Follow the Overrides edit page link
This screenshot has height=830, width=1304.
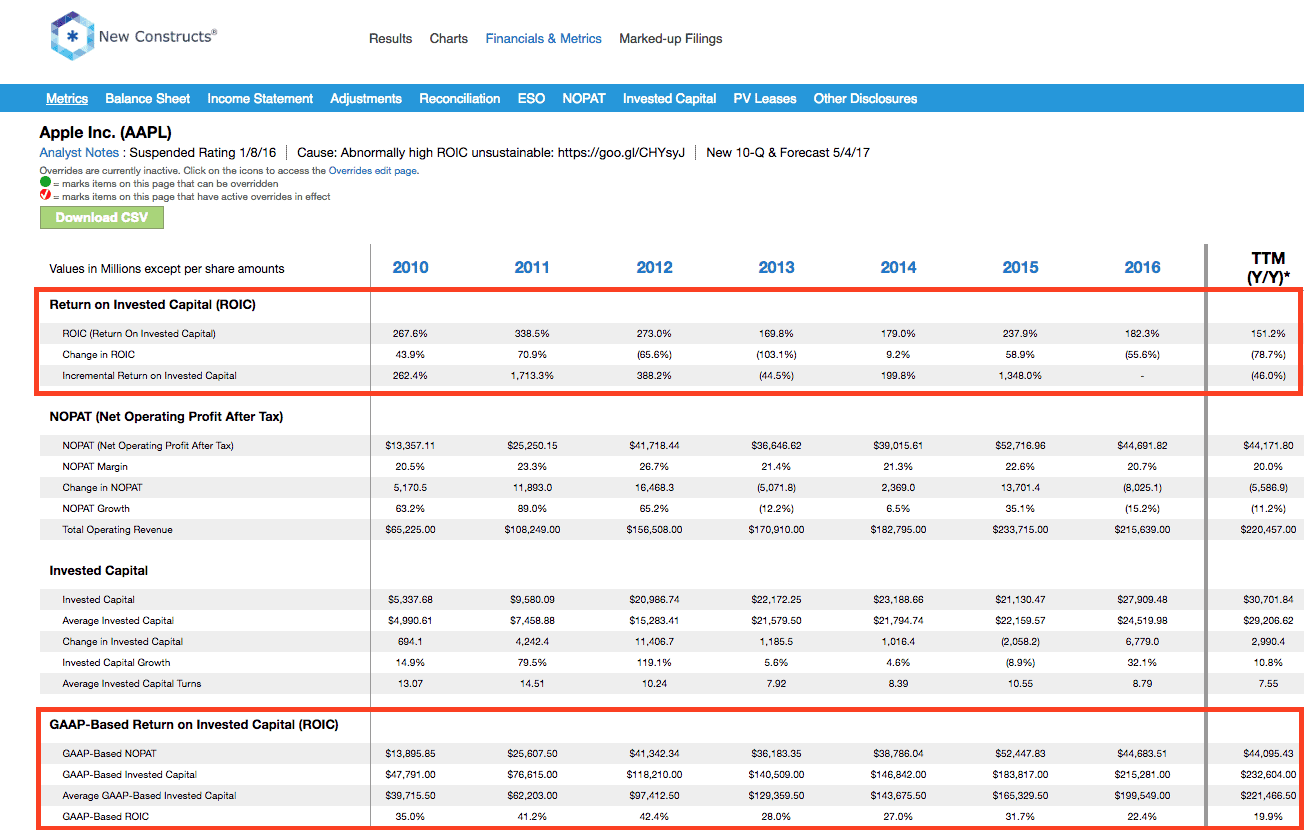[373, 171]
